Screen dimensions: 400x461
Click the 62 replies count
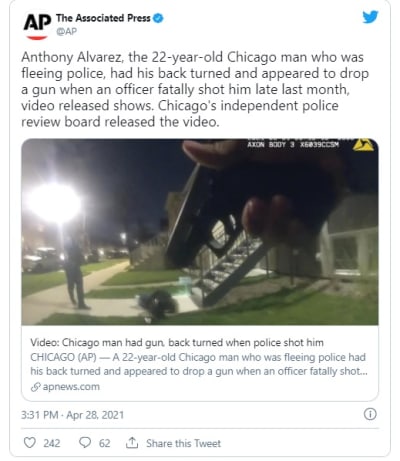[x=104, y=443]
